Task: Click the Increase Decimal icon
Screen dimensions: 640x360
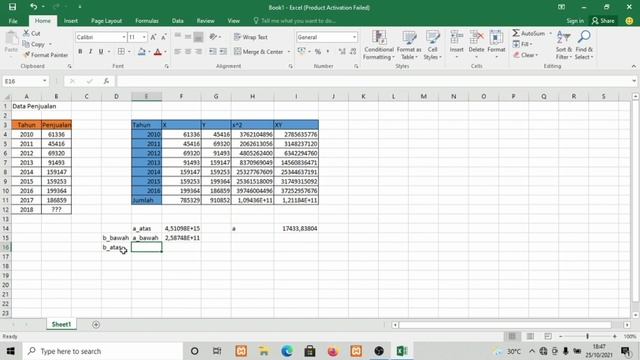Action: tap(342, 52)
